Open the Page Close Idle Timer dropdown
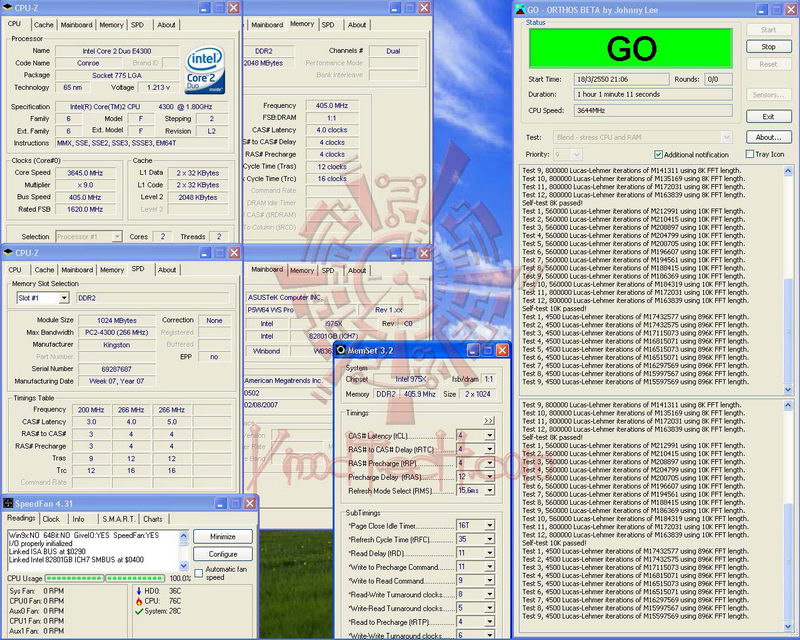 [489, 525]
